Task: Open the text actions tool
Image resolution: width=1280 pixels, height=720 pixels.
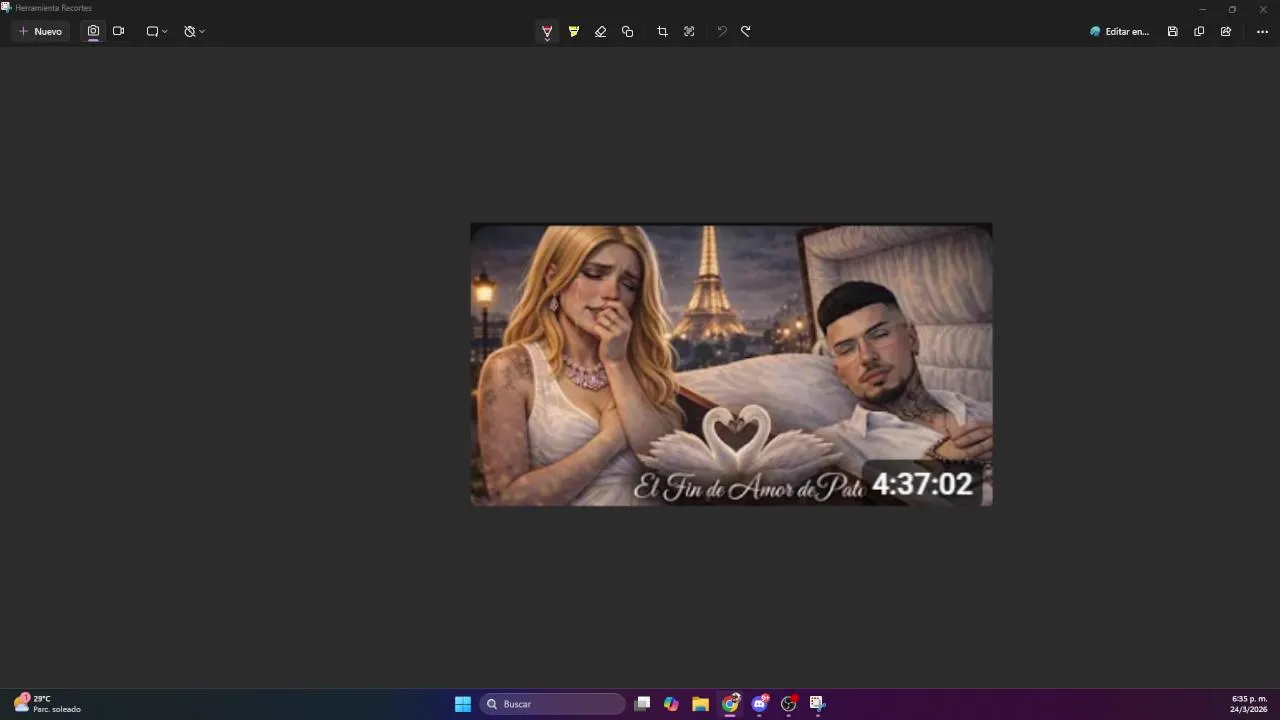Action: (689, 31)
